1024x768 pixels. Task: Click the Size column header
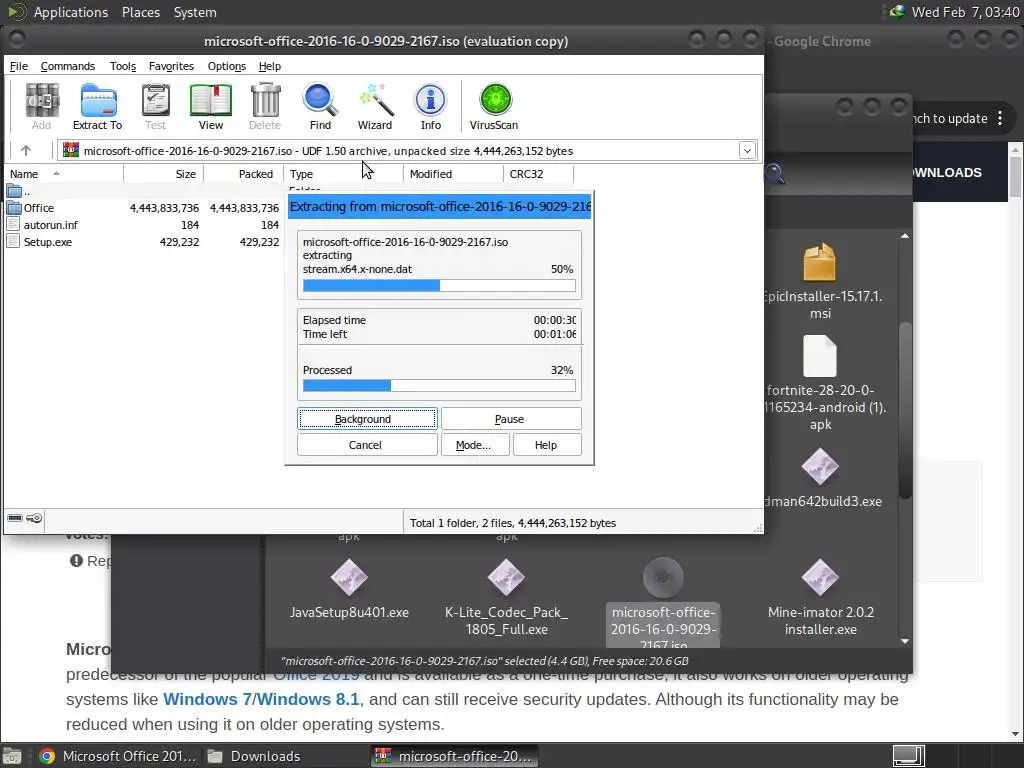[163, 174]
